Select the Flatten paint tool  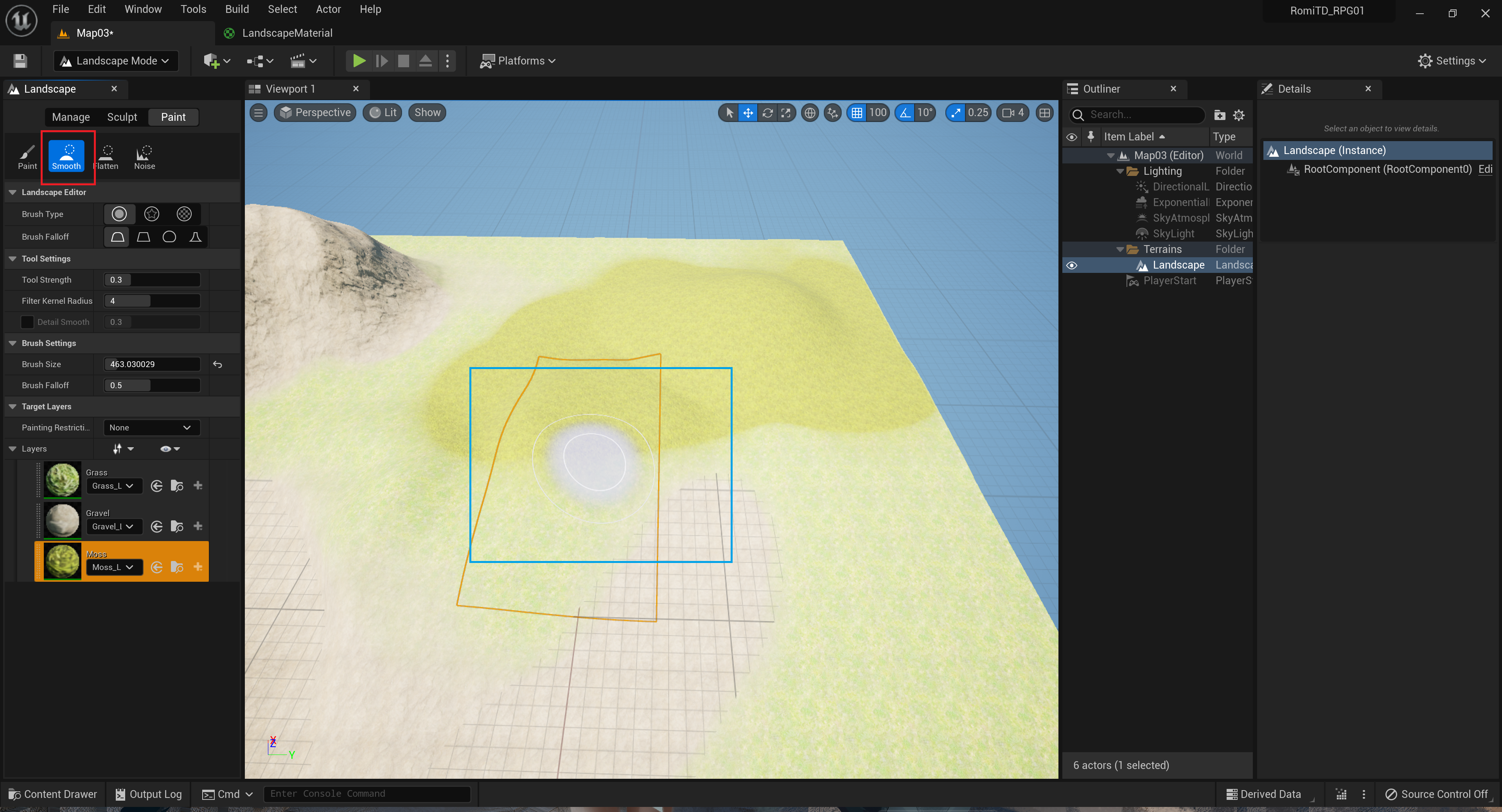[106, 156]
